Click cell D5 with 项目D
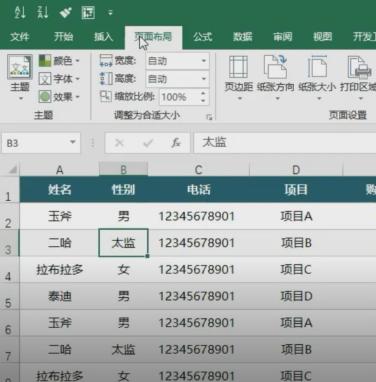This screenshot has width=376, height=382. click(x=296, y=296)
